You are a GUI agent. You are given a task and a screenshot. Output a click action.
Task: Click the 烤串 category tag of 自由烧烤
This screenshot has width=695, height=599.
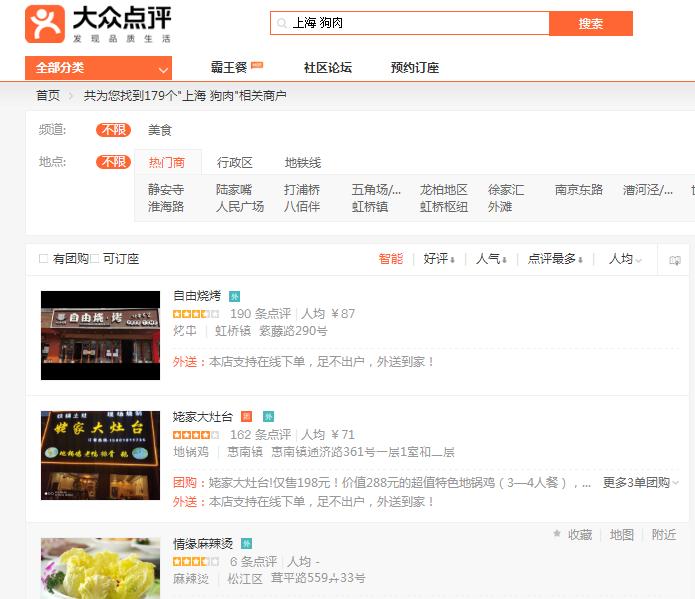185,331
